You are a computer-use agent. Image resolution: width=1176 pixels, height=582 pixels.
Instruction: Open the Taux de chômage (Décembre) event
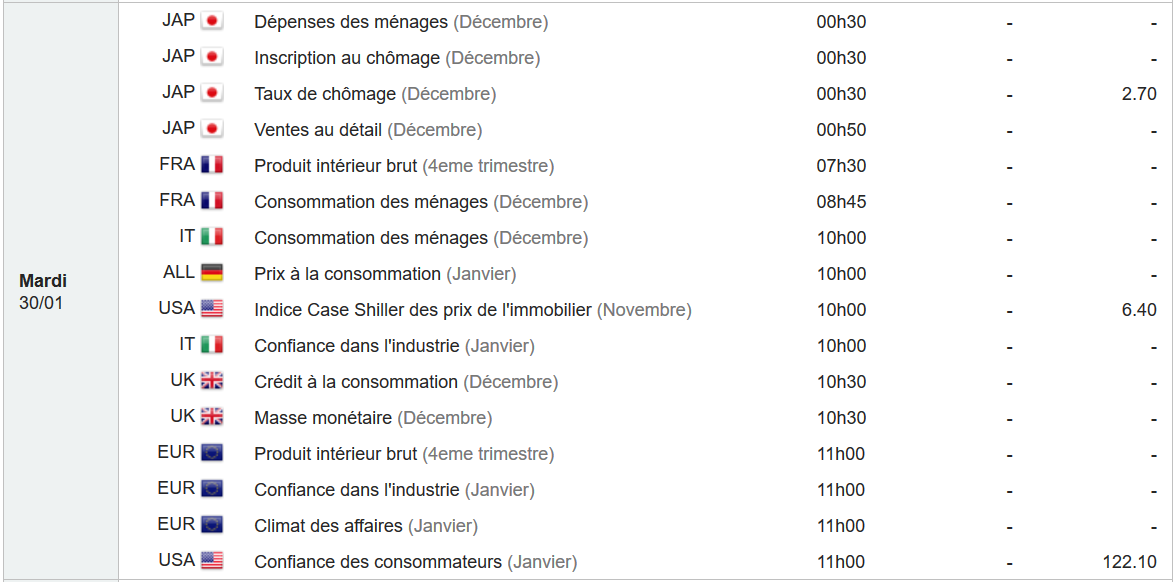coord(375,94)
